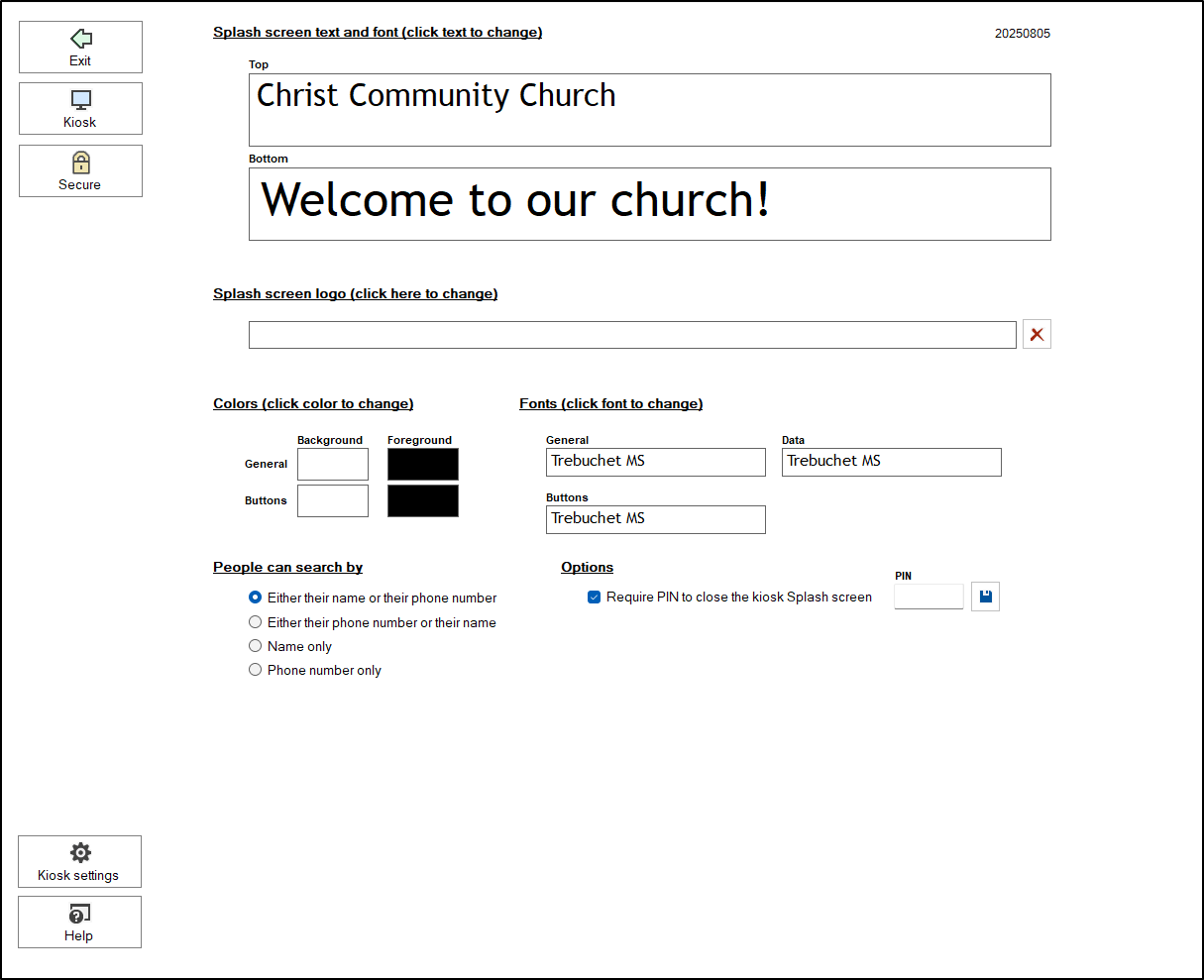This screenshot has height=980, width=1204.
Task: Click the Buttons foreground black swatch
Action: [x=423, y=500]
